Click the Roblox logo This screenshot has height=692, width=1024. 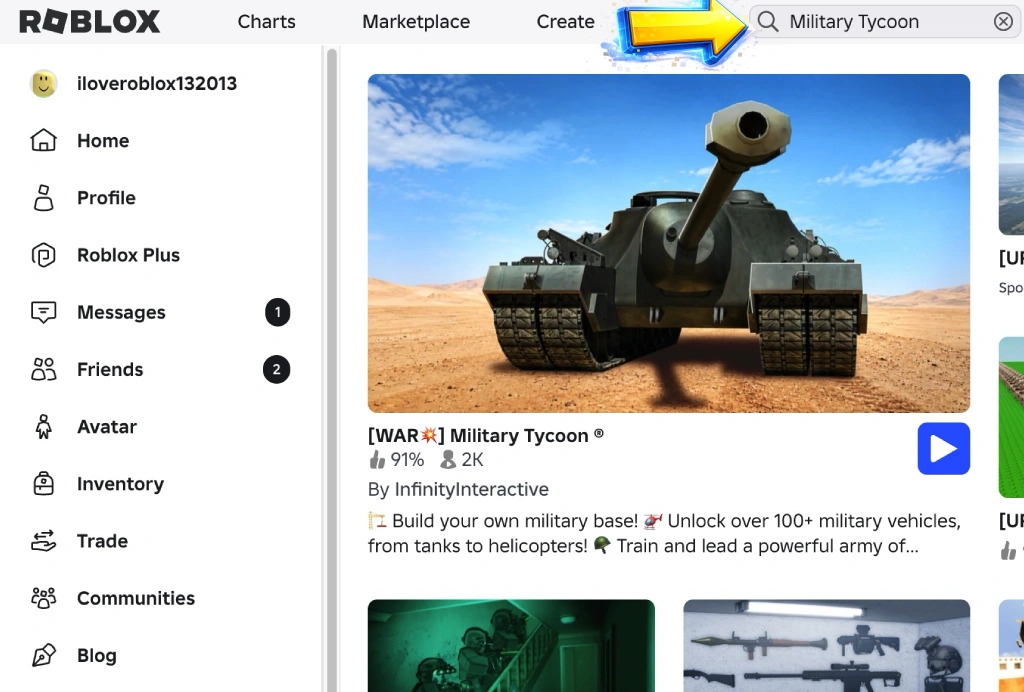click(89, 22)
